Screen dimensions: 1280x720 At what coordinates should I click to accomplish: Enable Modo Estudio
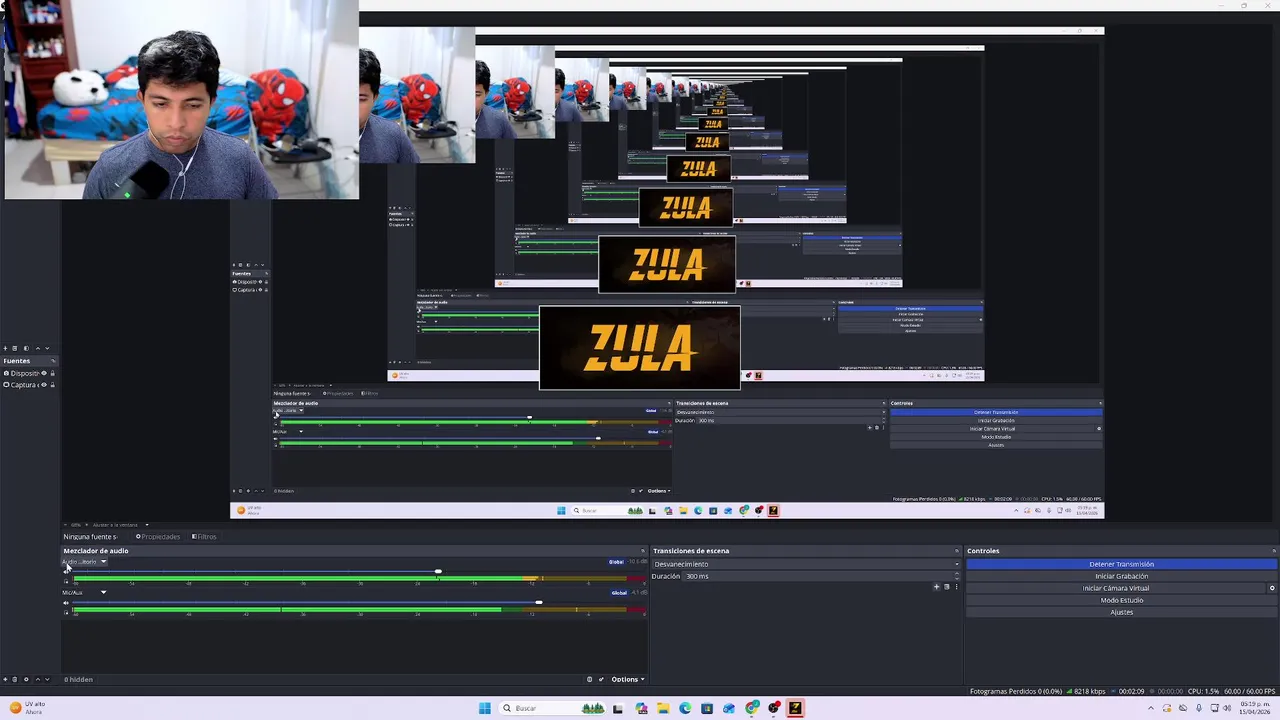click(x=1121, y=600)
